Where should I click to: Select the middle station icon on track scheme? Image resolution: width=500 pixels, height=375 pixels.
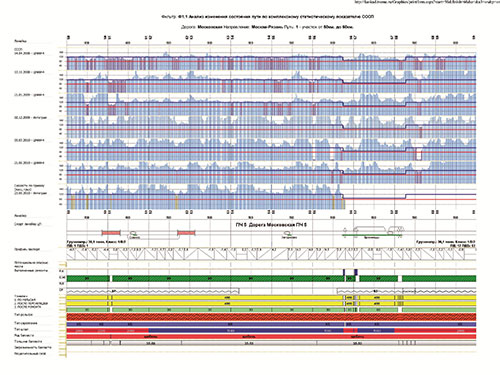click(289, 235)
